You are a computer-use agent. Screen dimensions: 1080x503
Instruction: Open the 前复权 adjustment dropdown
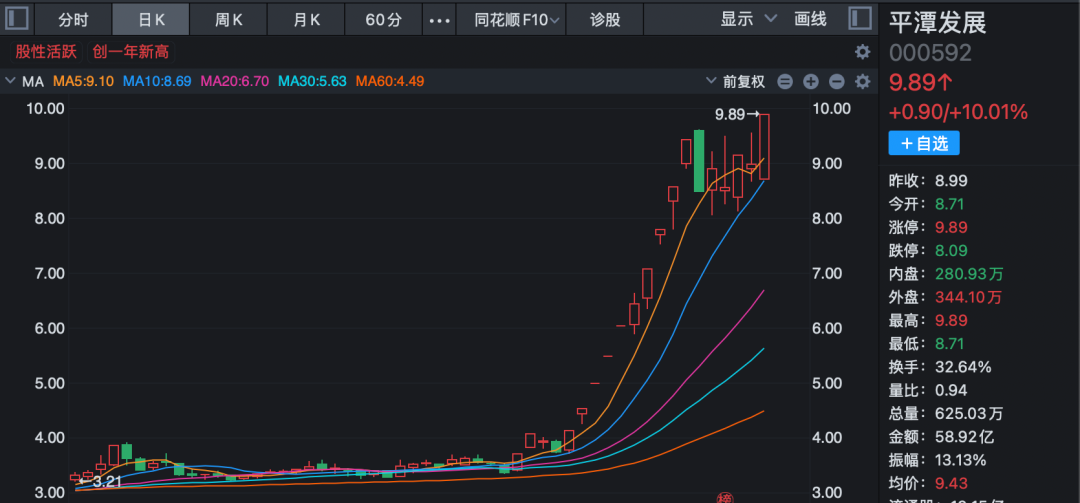[x=736, y=82]
